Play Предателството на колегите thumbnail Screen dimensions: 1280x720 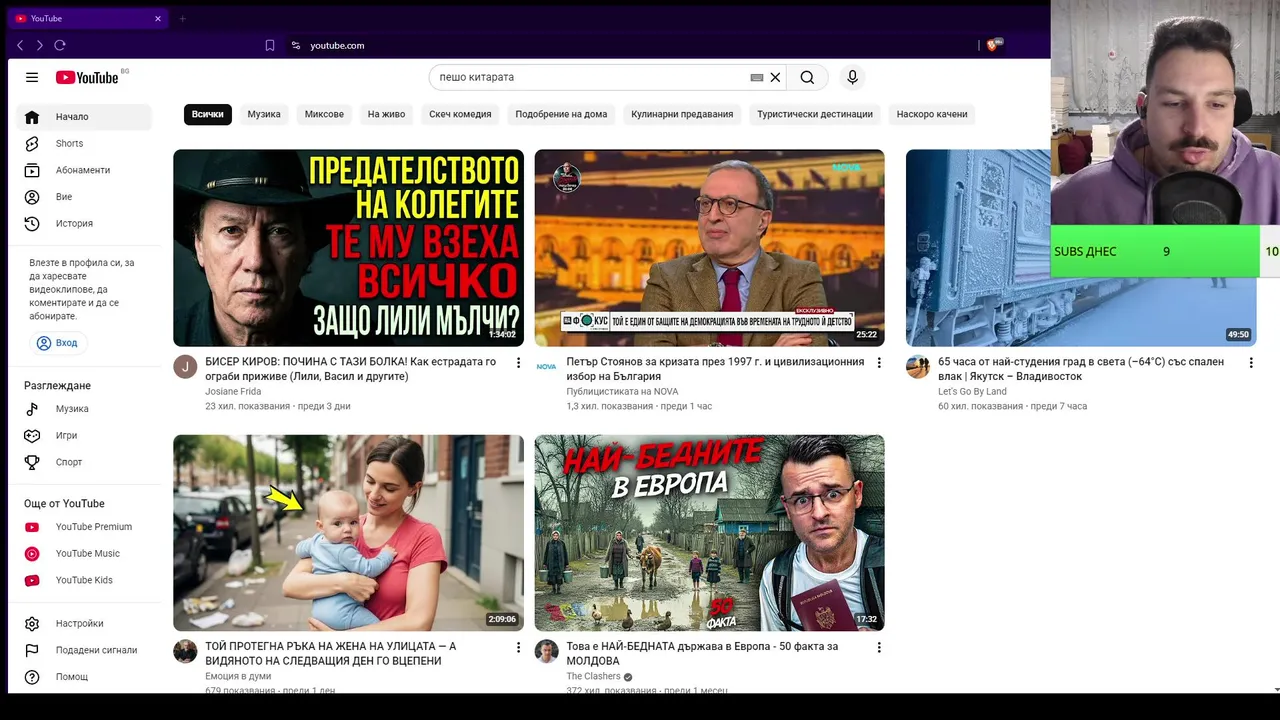(348, 248)
